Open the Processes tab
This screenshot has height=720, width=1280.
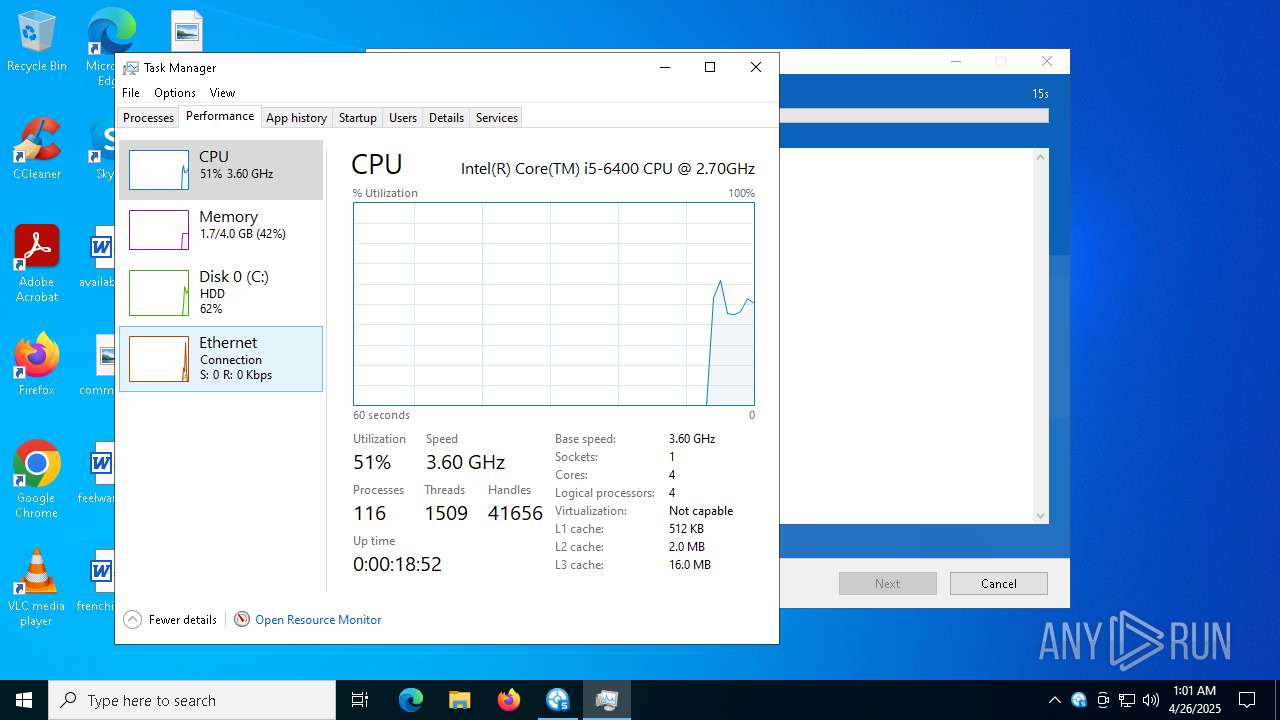(148, 118)
